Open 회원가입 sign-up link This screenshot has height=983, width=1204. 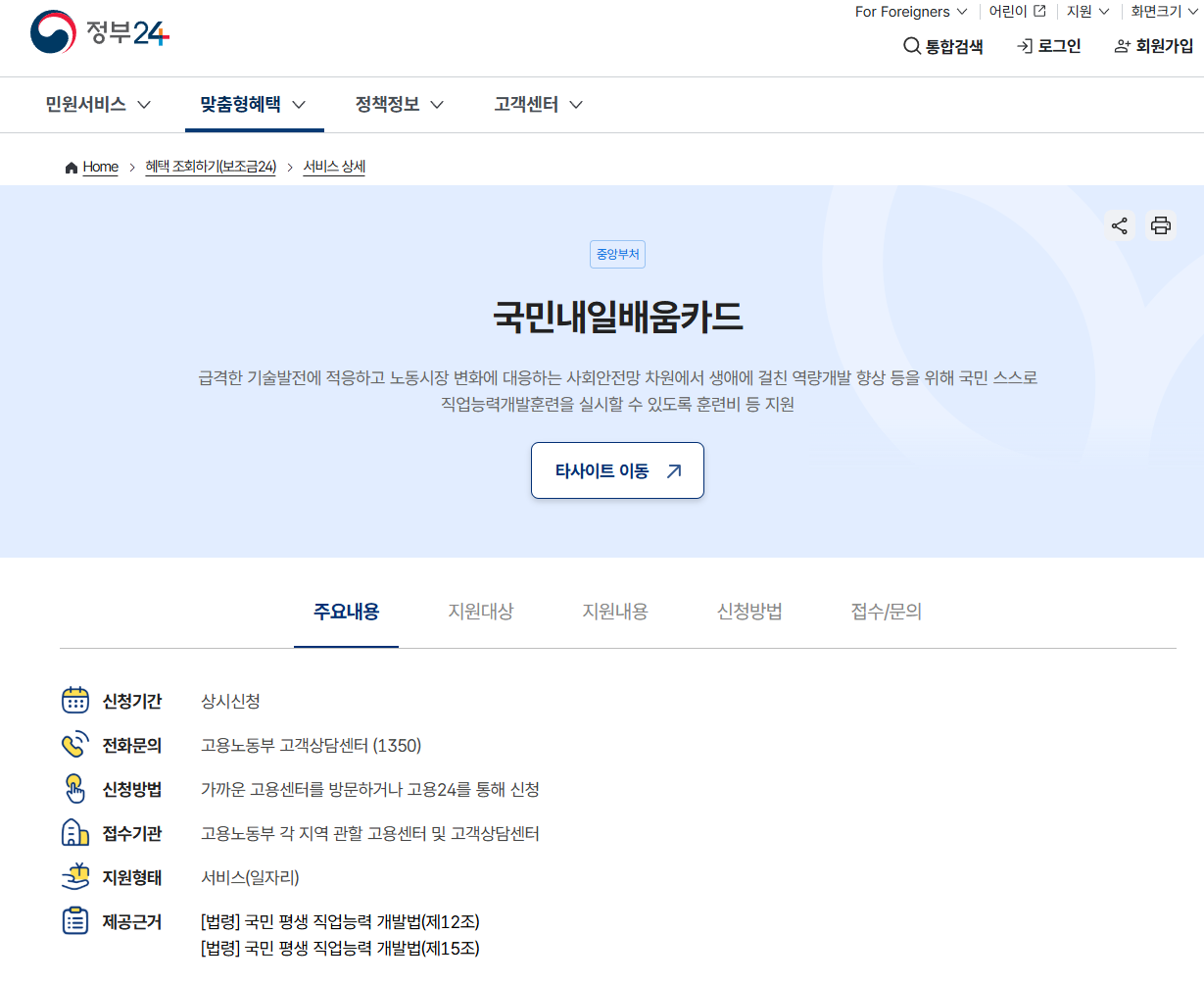(x=1154, y=46)
